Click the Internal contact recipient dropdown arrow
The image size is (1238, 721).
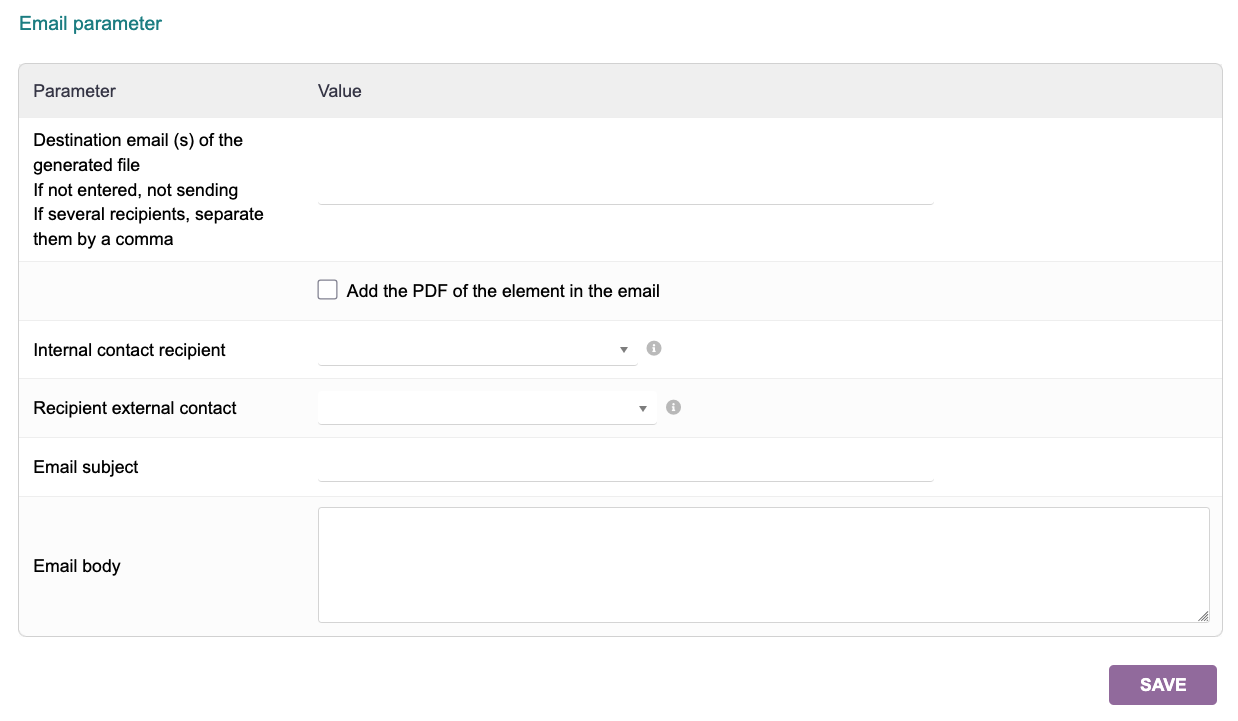tap(624, 350)
